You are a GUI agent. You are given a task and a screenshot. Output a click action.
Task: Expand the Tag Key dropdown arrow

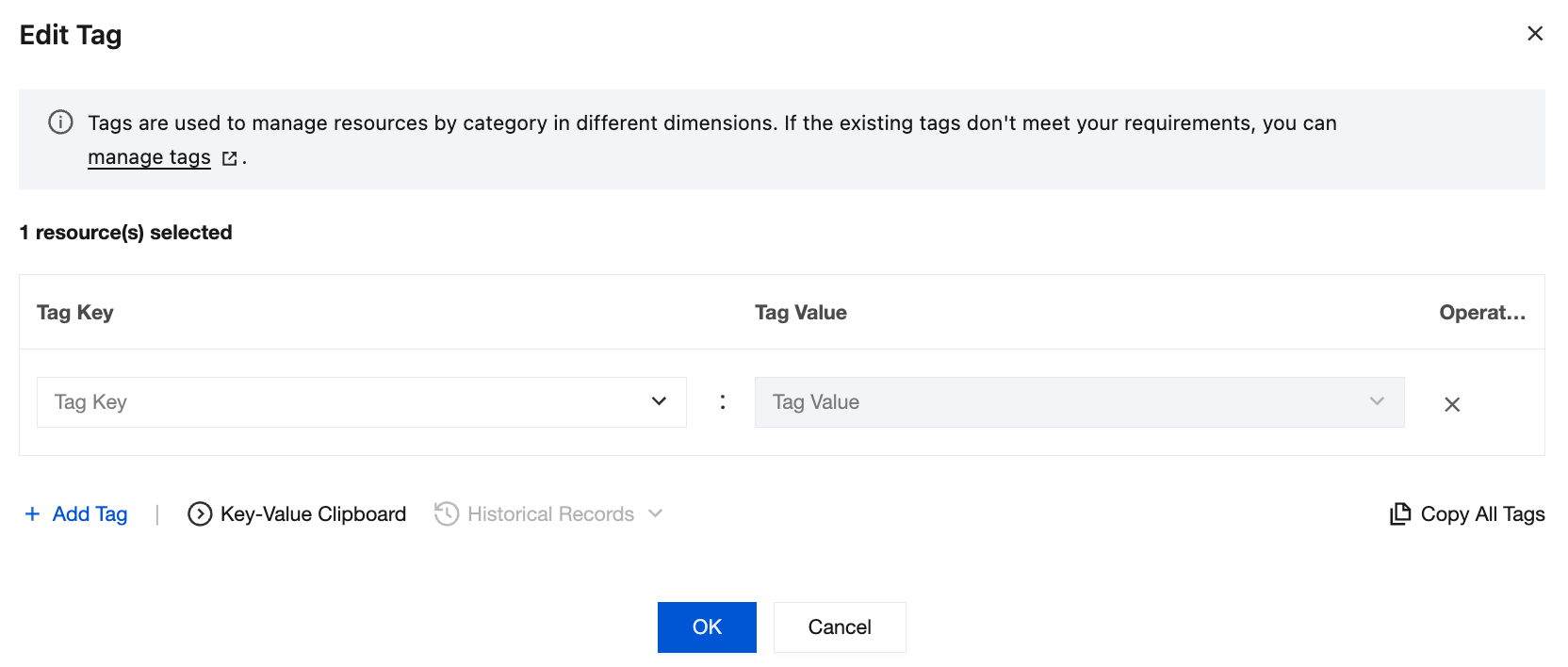[659, 402]
